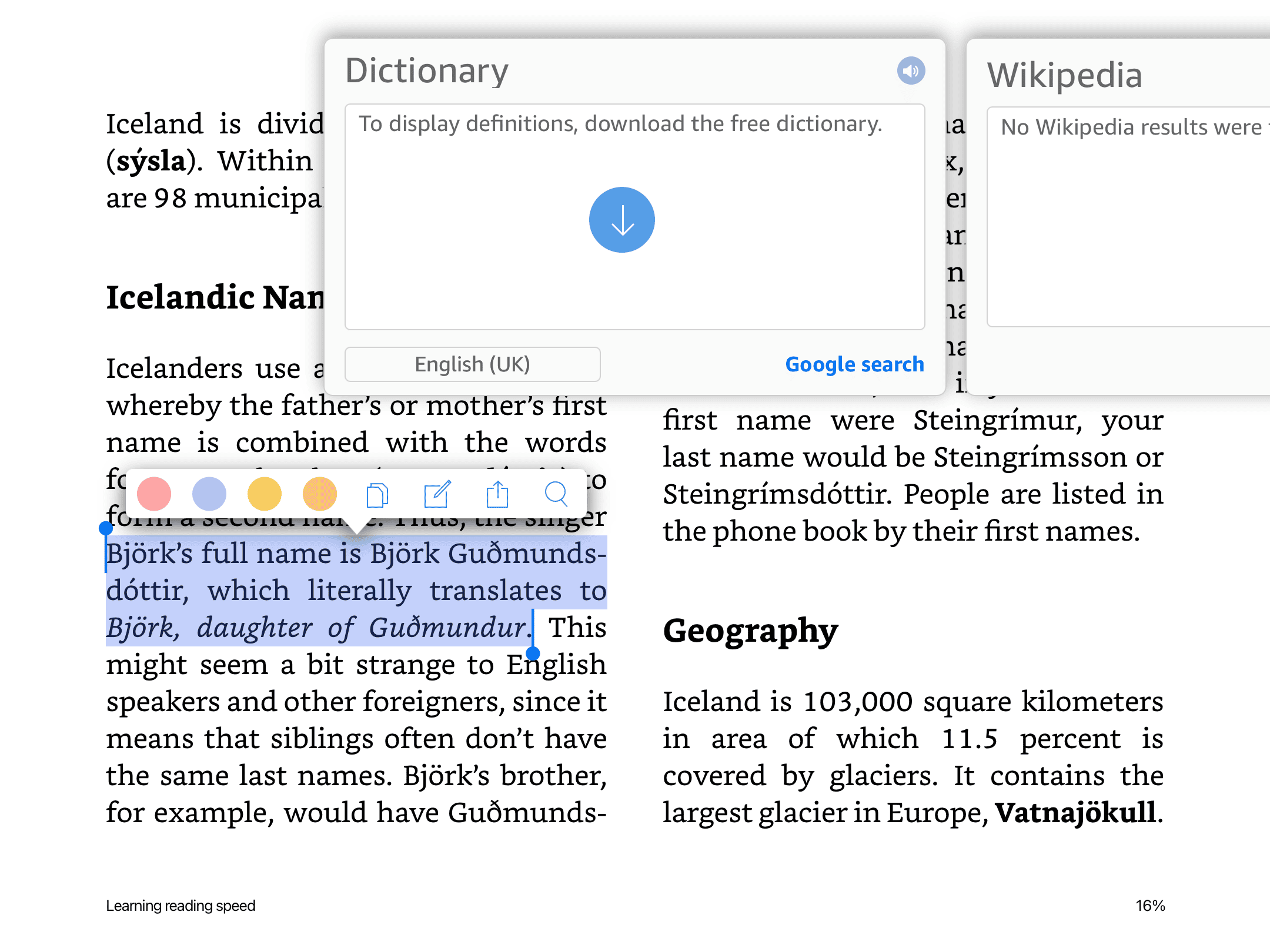Viewport: 1270px width, 952px height.
Task: Tap Learning reading speed footer label
Action: pos(181,906)
